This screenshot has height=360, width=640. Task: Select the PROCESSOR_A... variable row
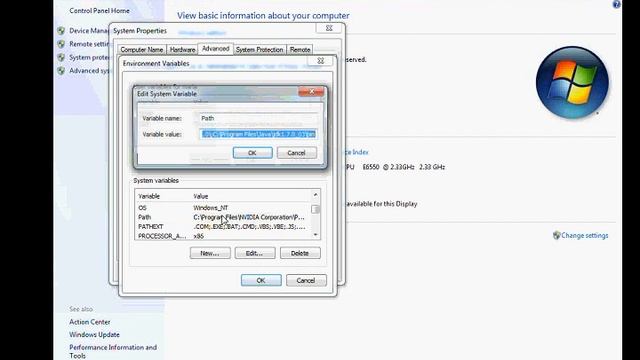pos(223,236)
